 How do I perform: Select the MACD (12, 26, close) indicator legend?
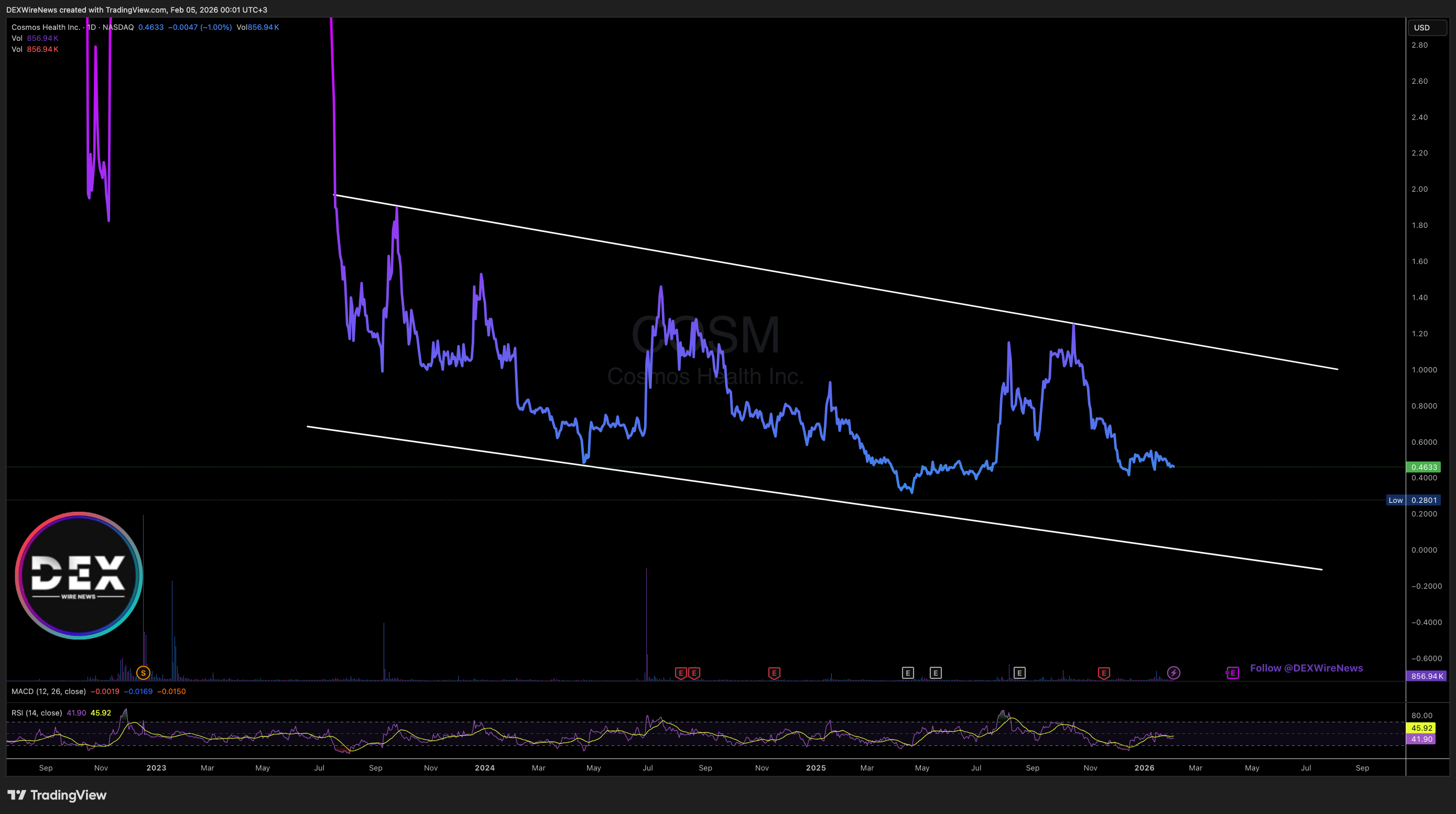click(x=49, y=691)
